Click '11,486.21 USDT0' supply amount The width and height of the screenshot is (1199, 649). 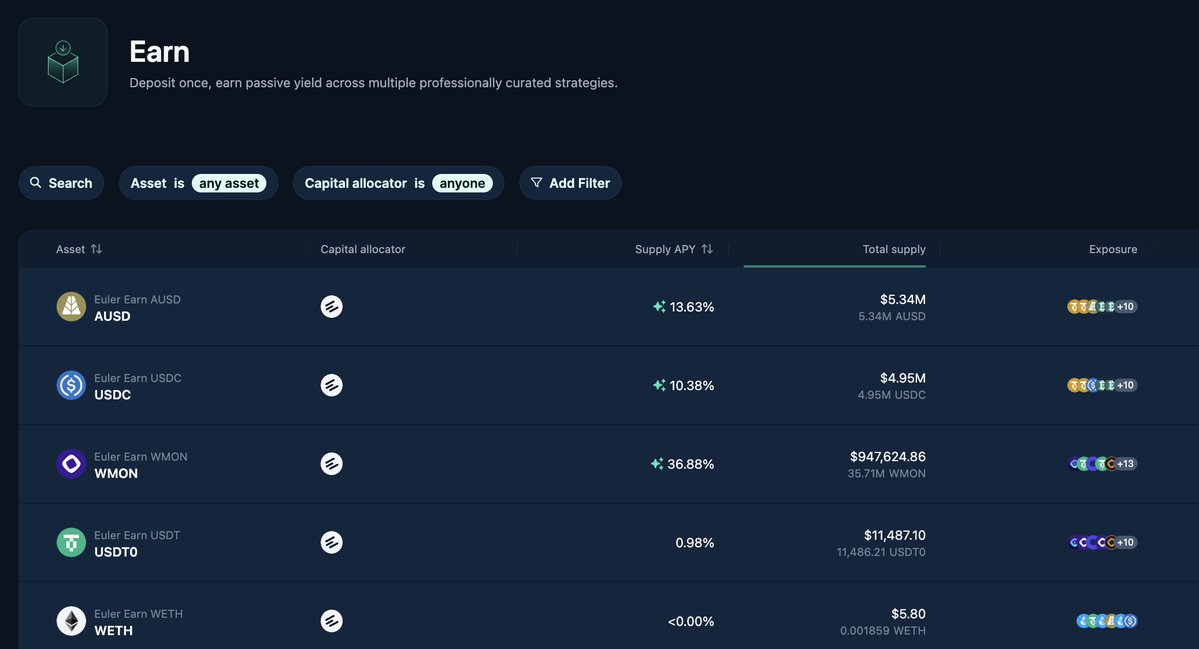click(881, 553)
